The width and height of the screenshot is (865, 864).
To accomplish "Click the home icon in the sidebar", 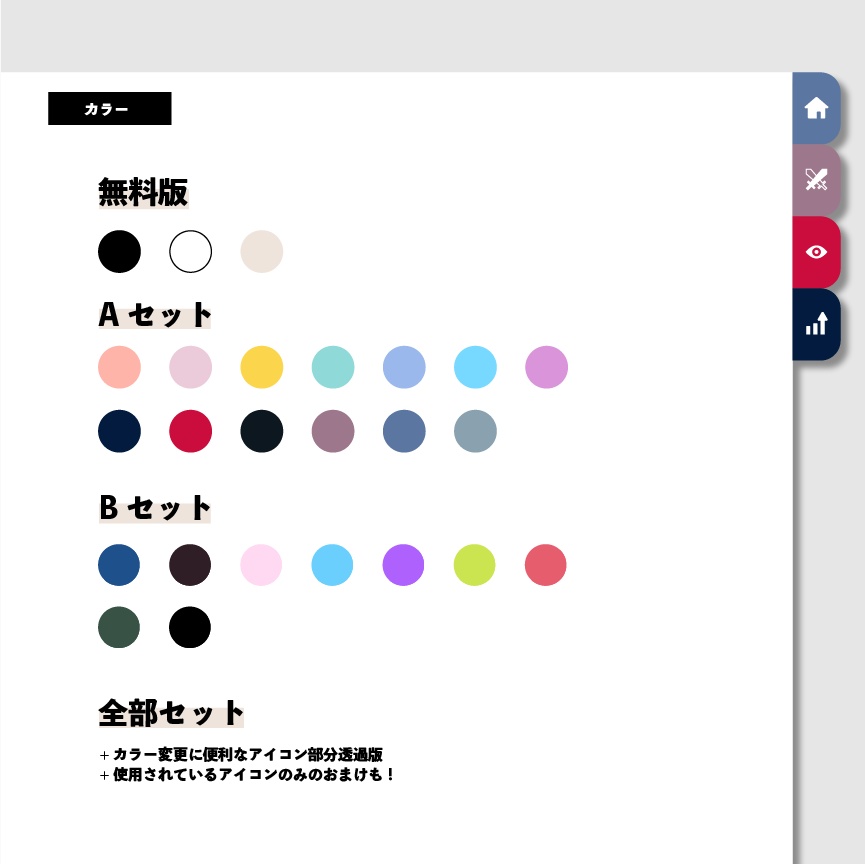I will pos(817,108).
